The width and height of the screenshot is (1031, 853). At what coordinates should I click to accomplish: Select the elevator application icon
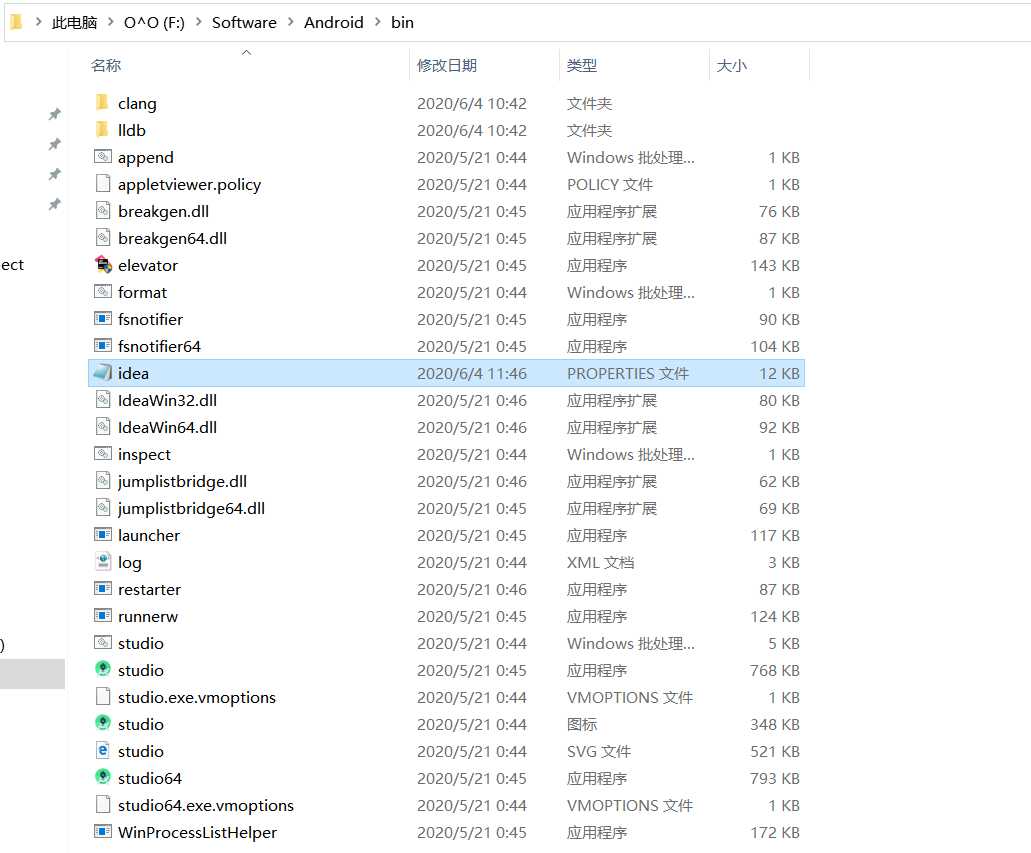click(x=103, y=264)
